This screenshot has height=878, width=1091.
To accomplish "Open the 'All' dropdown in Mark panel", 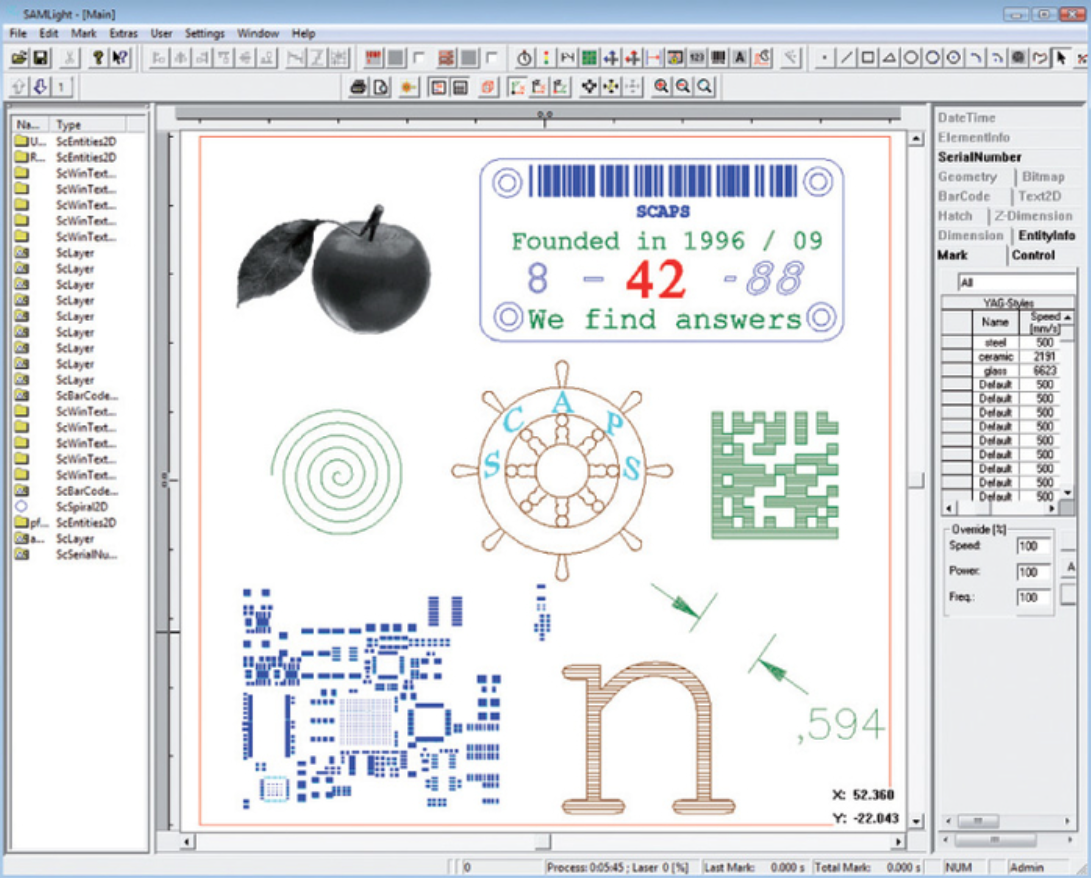I will coord(1016,282).
